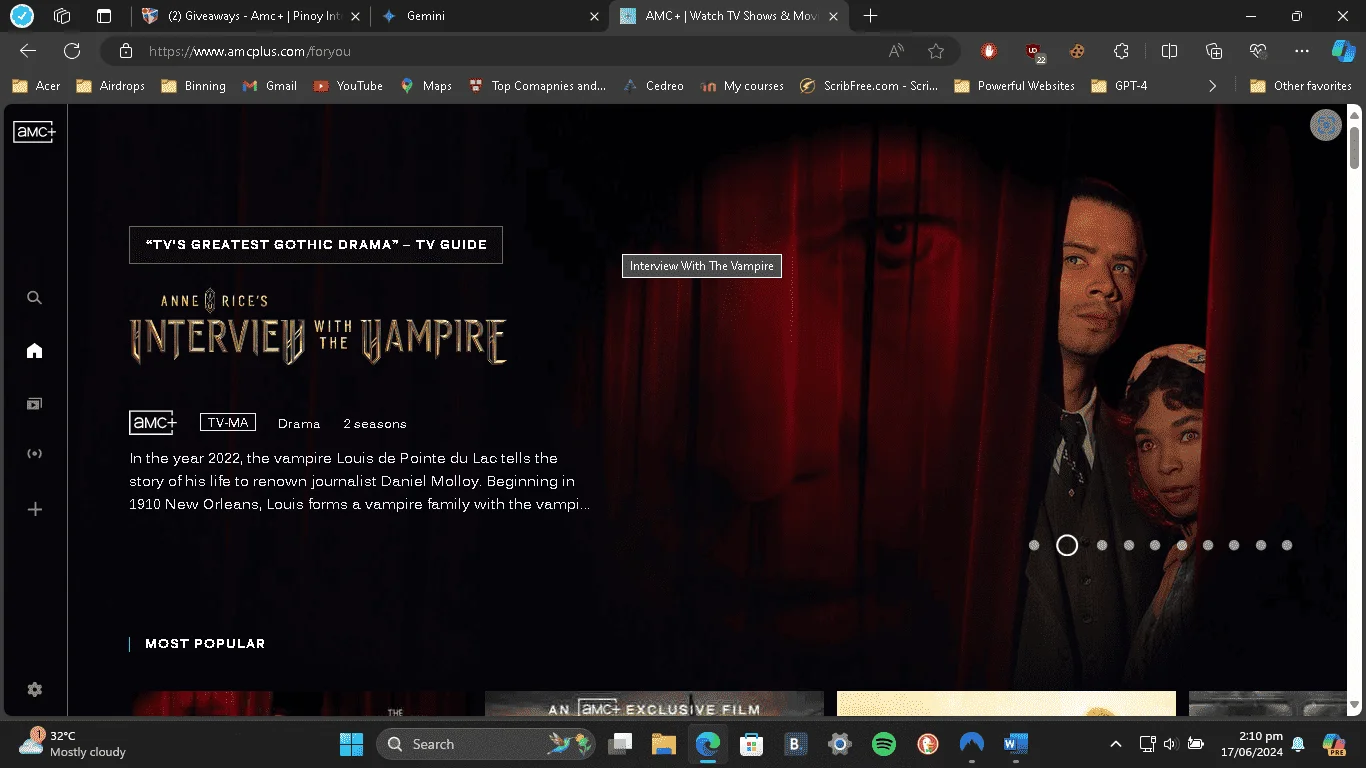1366x768 pixels.
Task: Switch to the Giveaways Amc+ tab
Action: (x=250, y=16)
